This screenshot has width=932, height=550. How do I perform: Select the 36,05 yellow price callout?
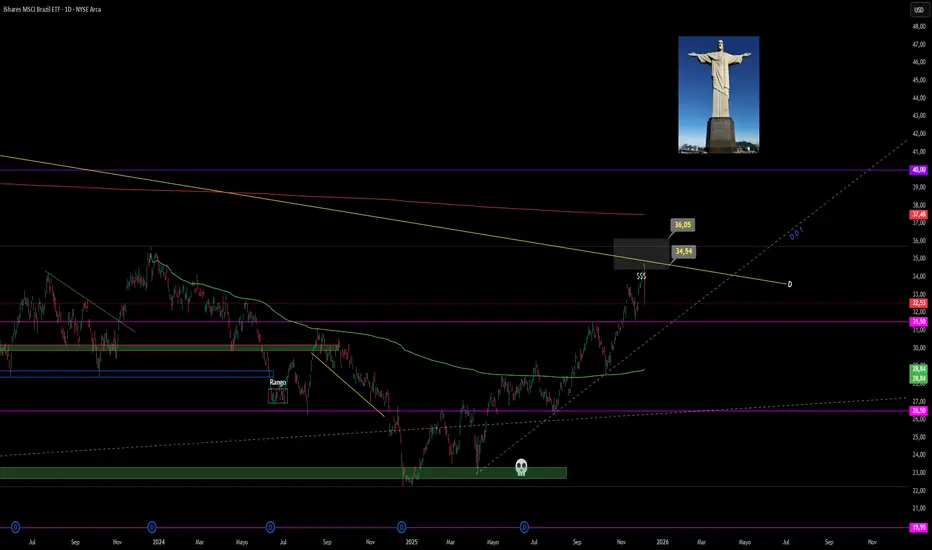(x=682, y=225)
